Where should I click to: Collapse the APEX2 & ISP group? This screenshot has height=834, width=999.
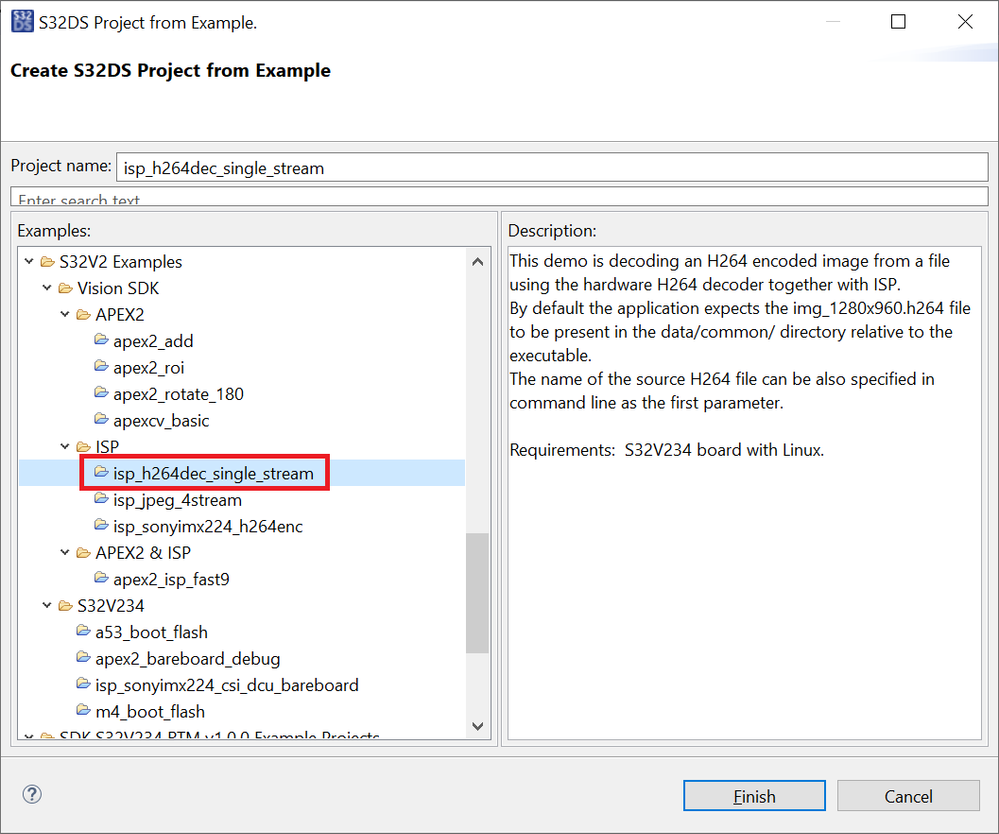(x=64, y=552)
